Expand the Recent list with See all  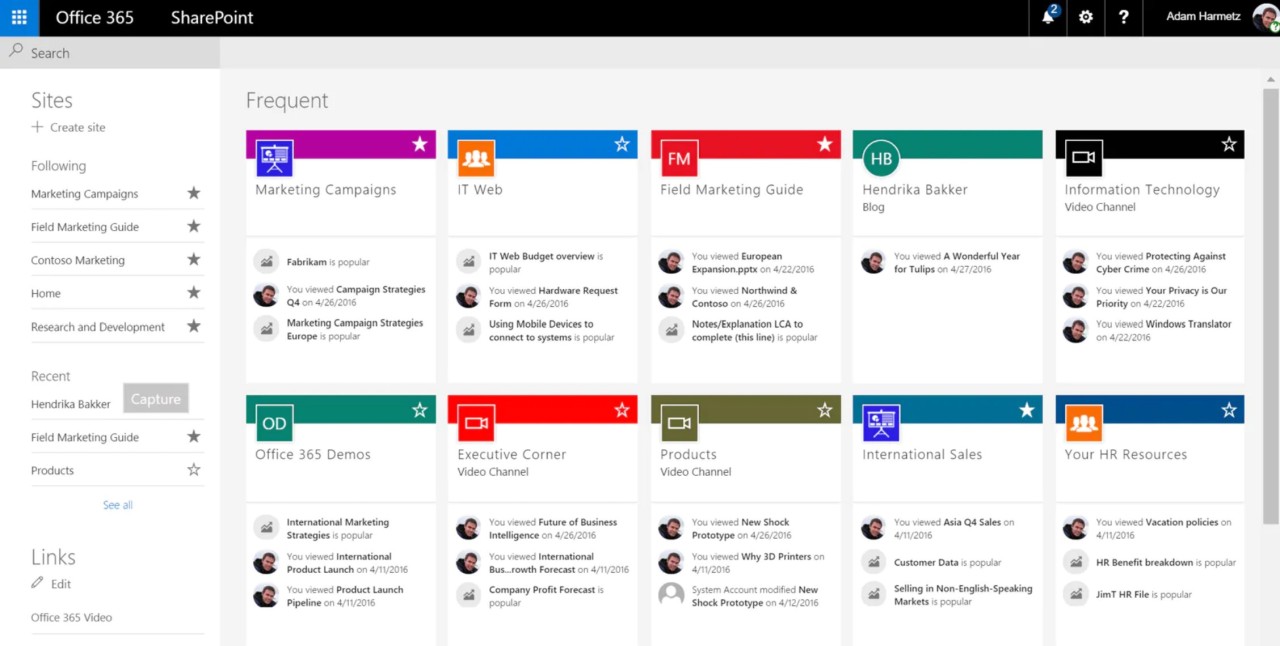pos(117,505)
